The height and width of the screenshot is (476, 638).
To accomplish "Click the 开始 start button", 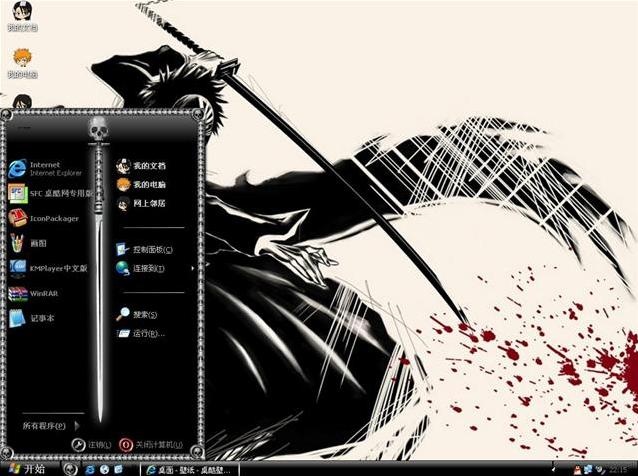I will pyautogui.click(x=27, y=469).
